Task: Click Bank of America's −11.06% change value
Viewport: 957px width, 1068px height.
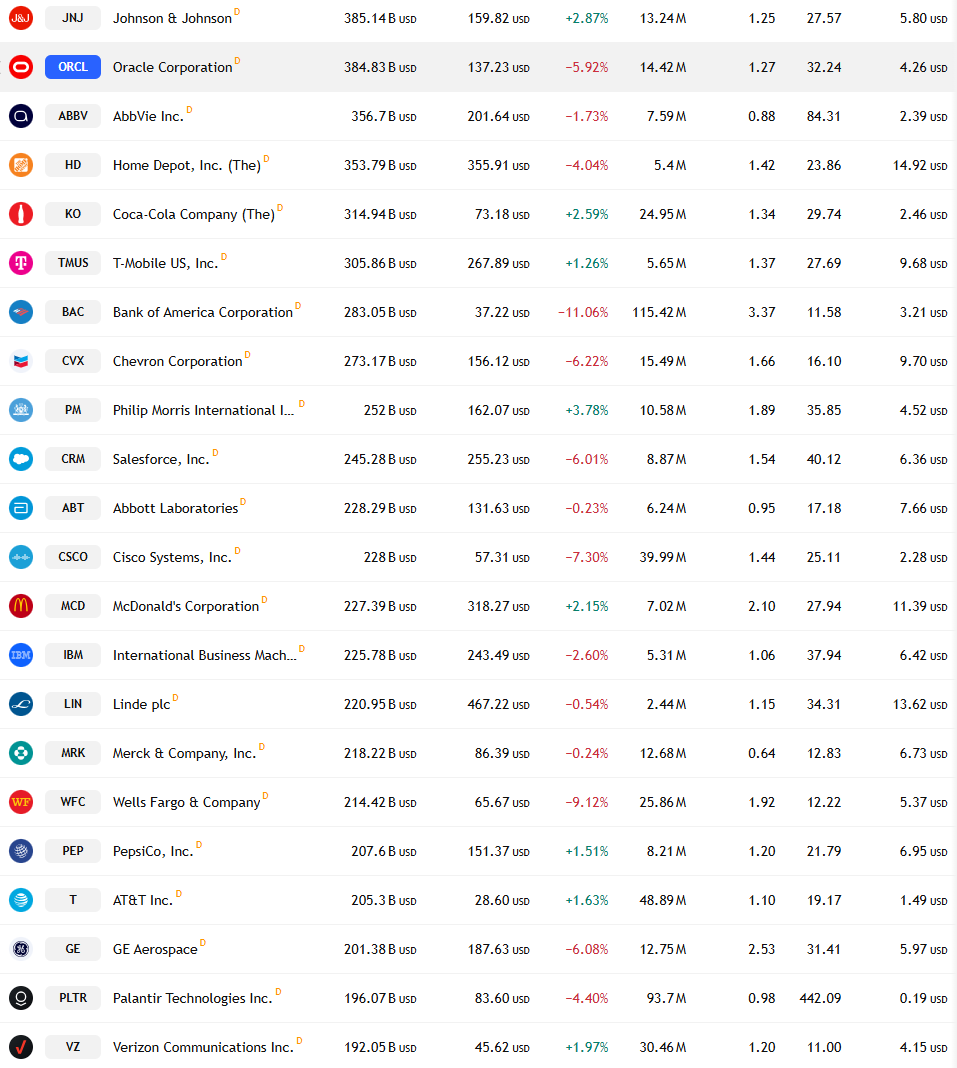Action: point(583,313)
